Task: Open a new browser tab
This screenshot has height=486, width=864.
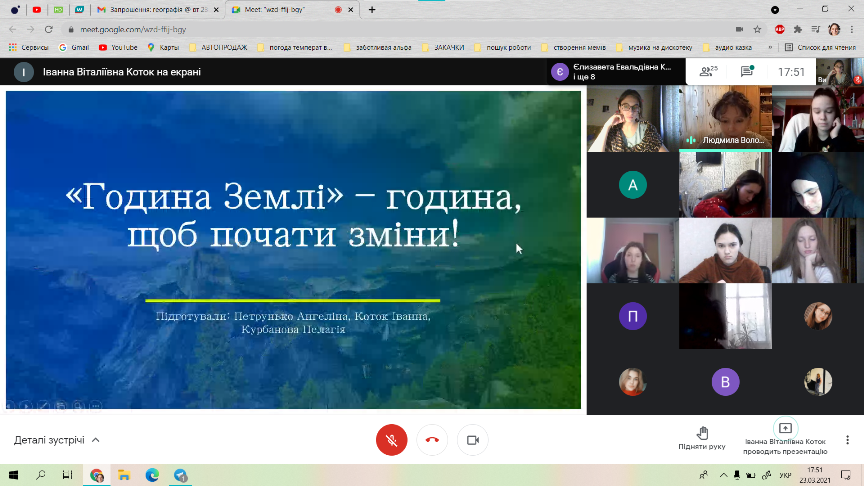Action: click(x=372, y=10)
